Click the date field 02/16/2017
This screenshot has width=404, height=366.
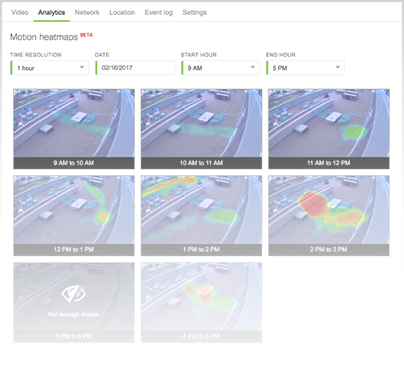135,68
